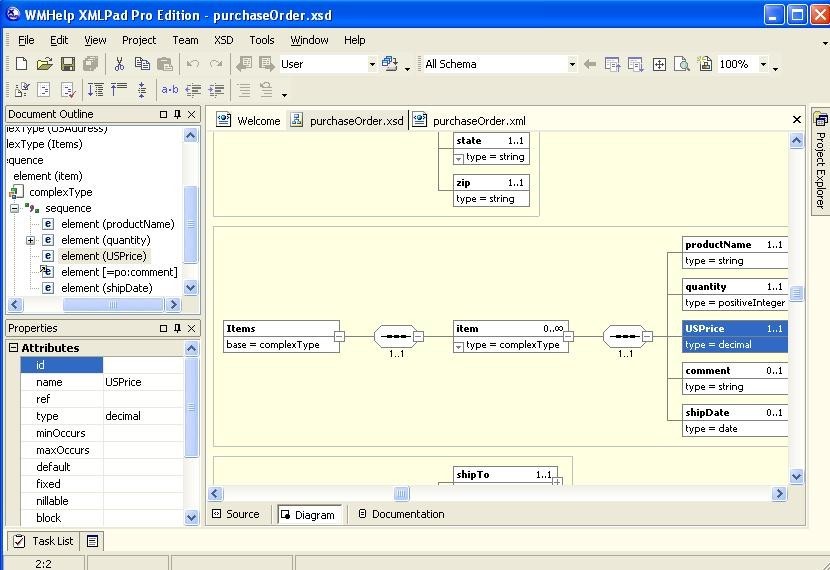Click the Cut scissors icon

(118, 64)
